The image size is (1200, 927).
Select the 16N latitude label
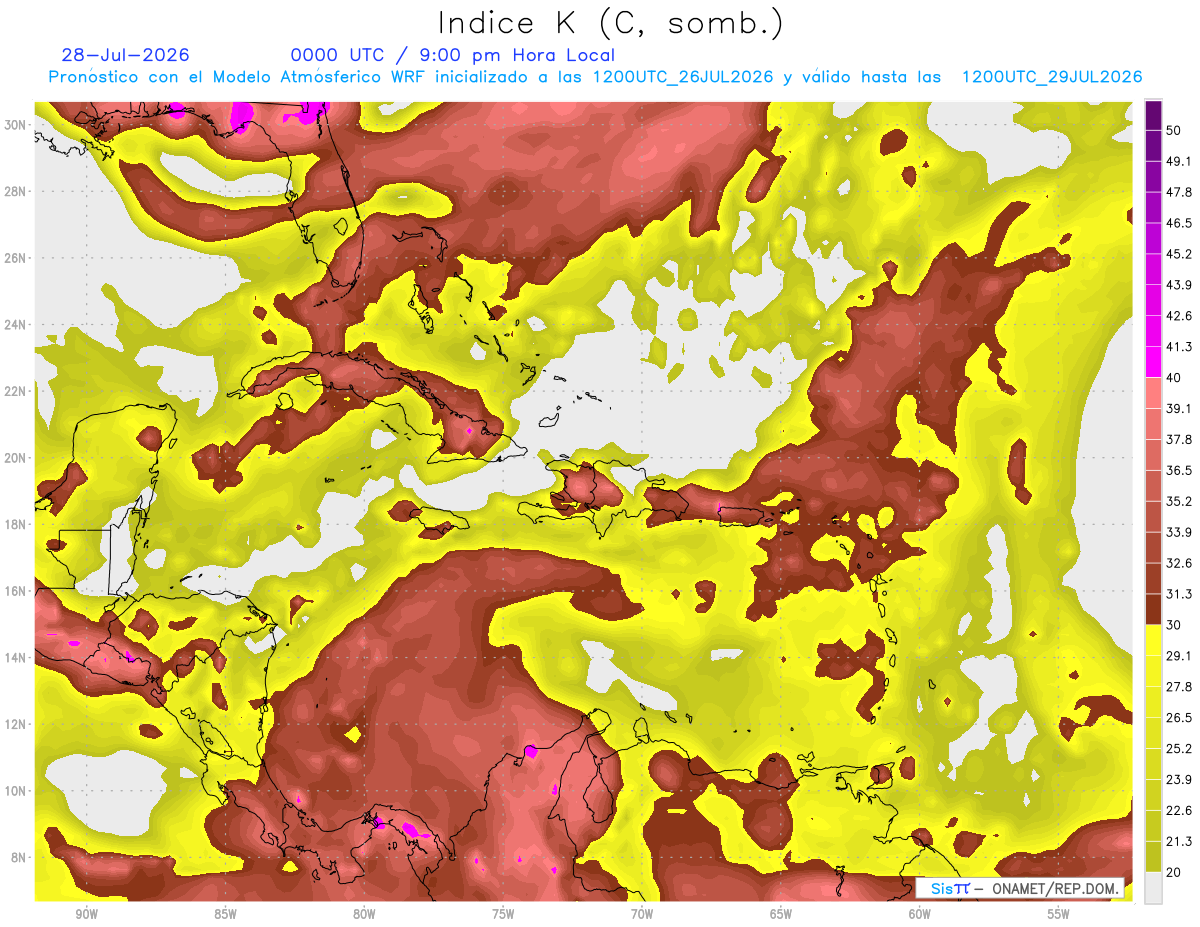pos(16,591)
